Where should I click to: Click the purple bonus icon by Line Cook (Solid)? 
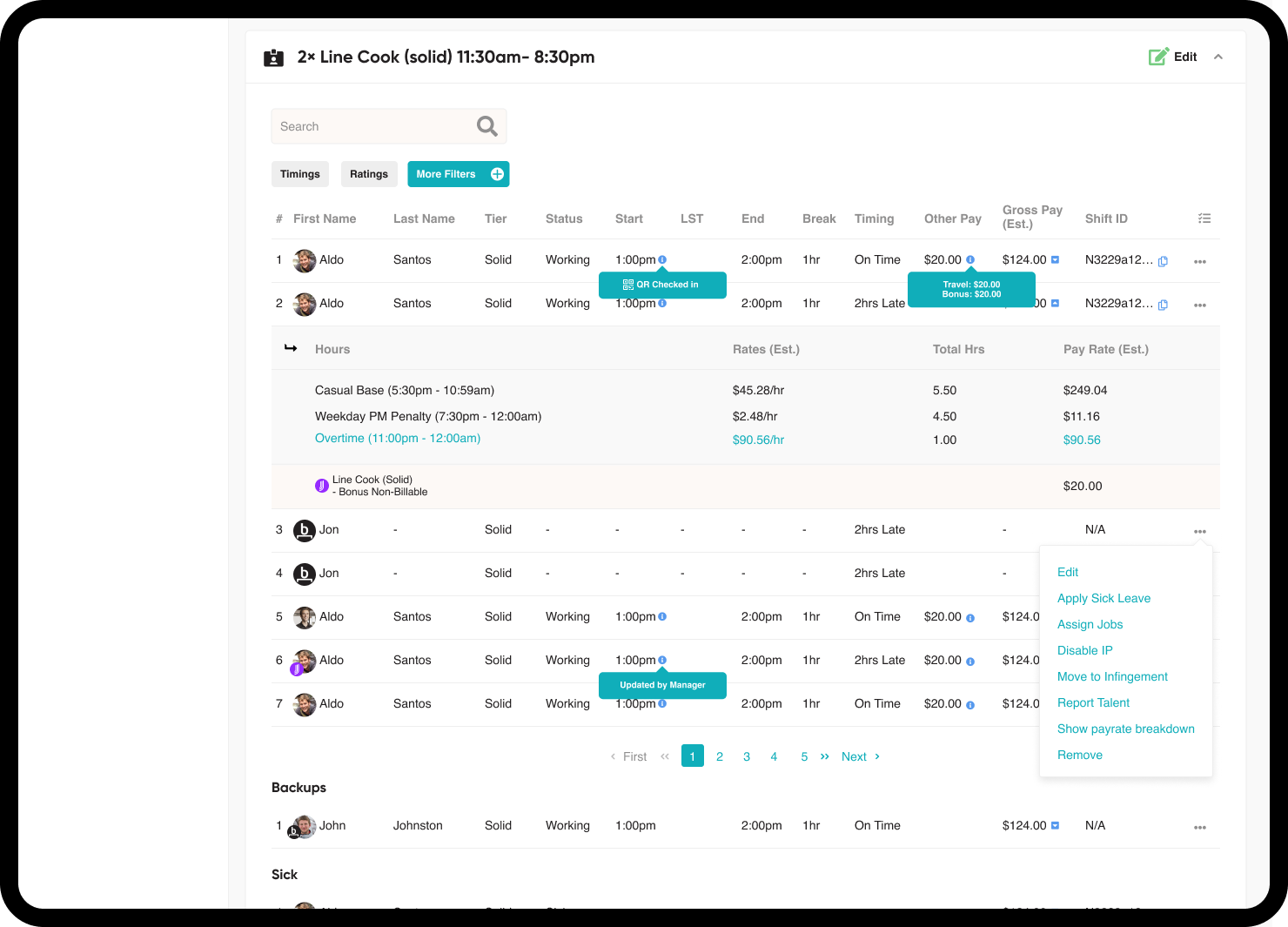(x=321, y=486)
